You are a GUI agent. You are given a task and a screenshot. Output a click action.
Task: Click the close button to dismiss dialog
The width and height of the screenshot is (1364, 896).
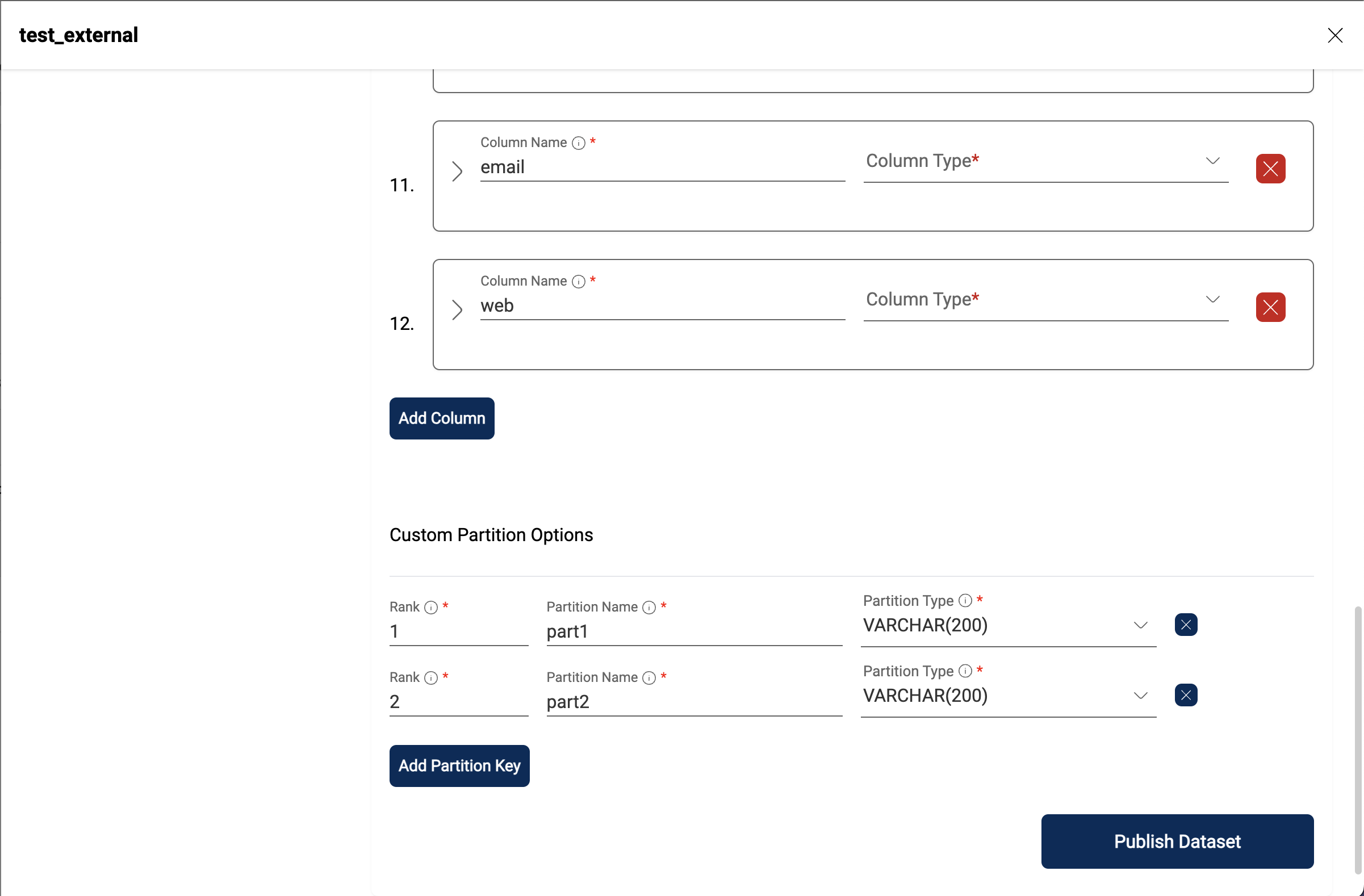[x=1335, y=35]
